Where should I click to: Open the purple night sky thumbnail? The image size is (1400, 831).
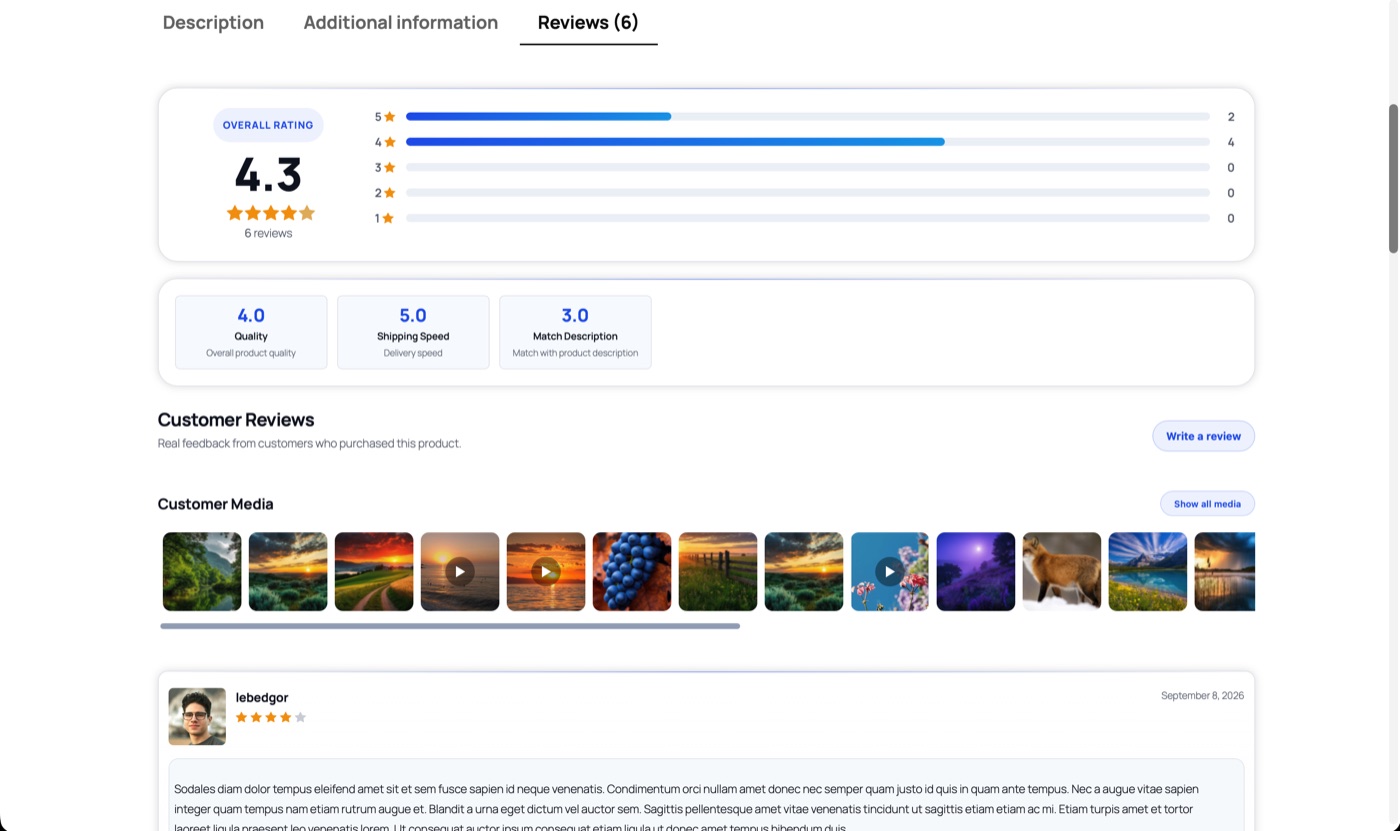976,571
